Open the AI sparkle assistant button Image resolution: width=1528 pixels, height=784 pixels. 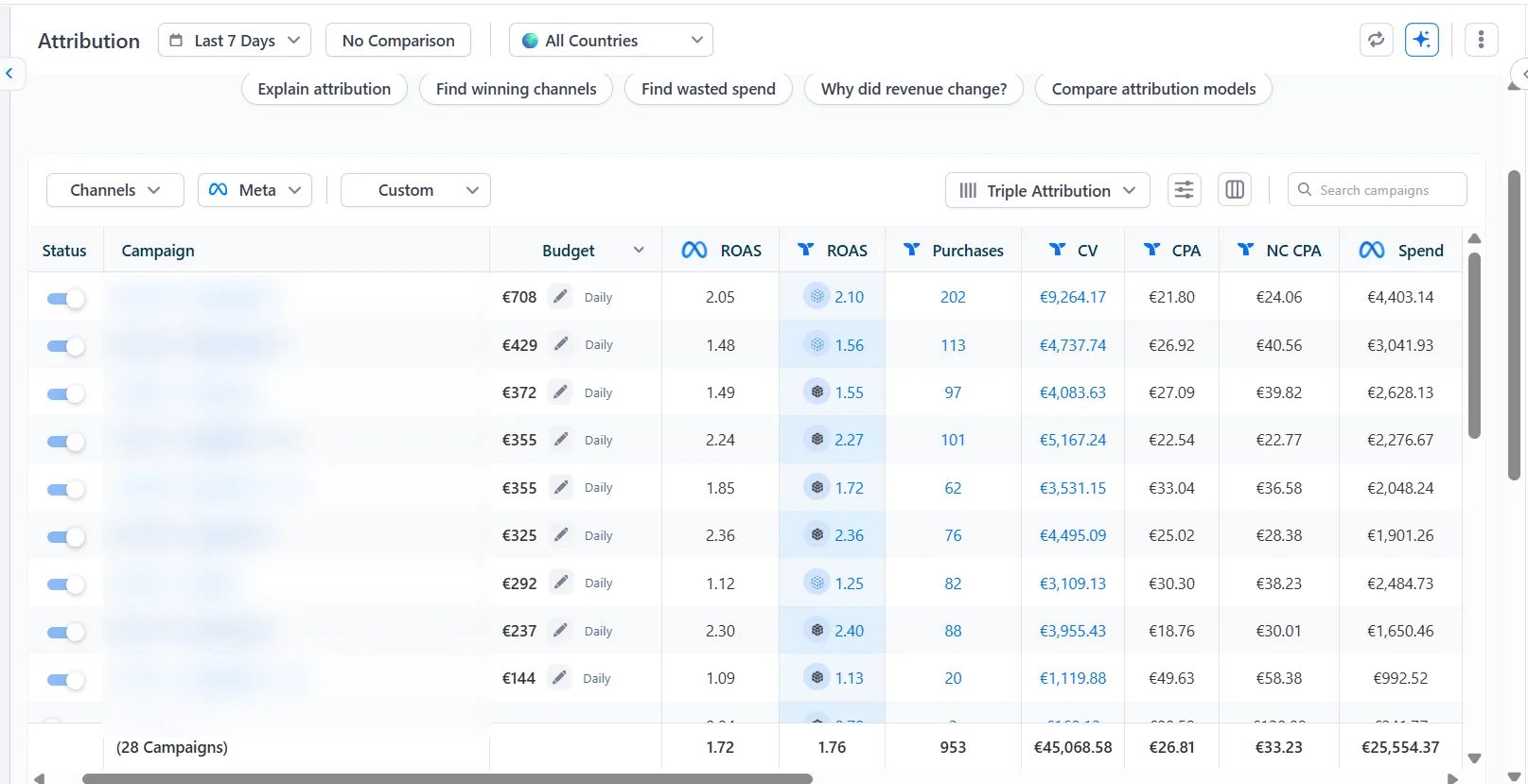(1421, 40)
